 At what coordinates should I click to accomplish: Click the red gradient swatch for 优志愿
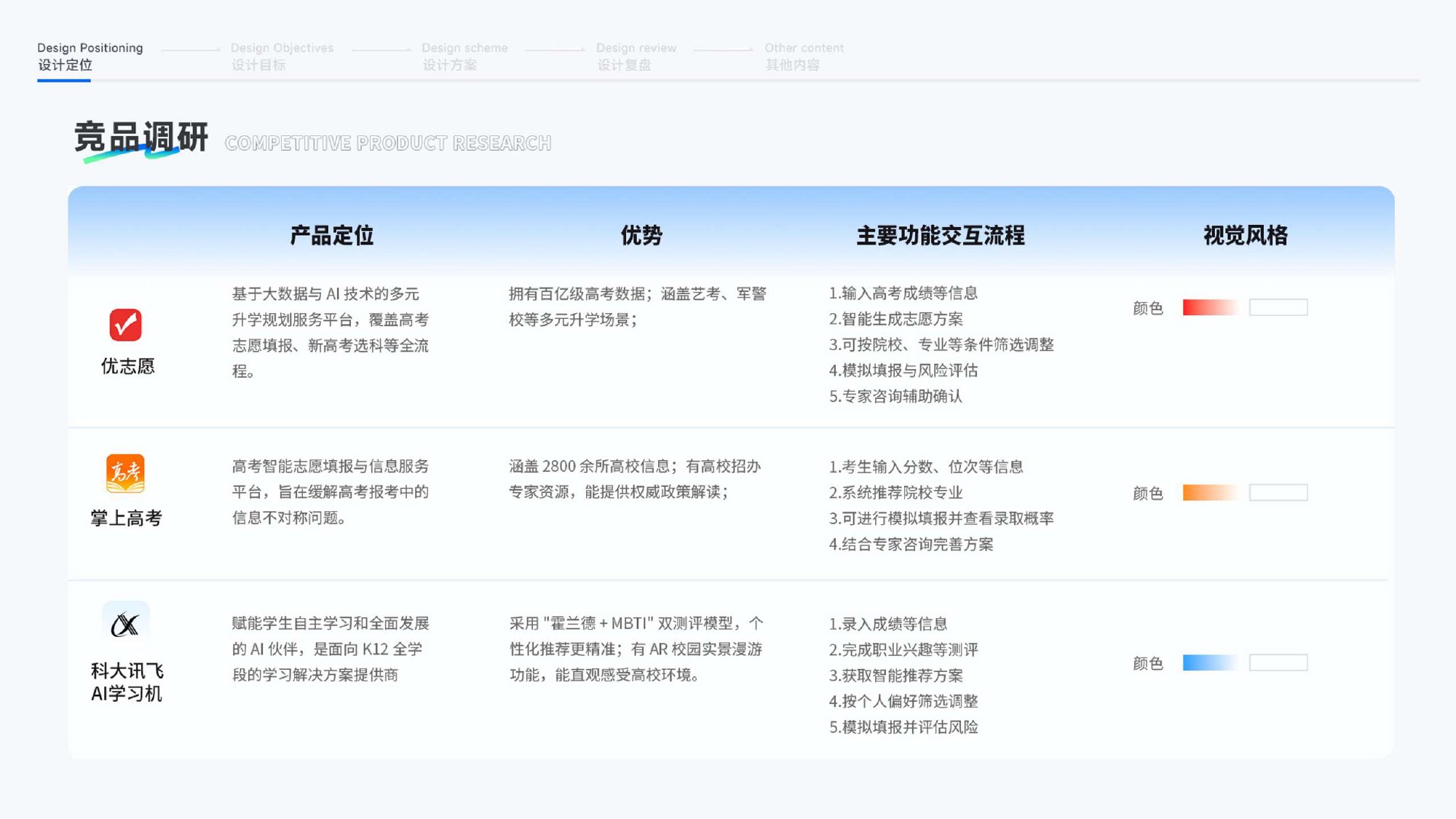(x=1210, y=307)
